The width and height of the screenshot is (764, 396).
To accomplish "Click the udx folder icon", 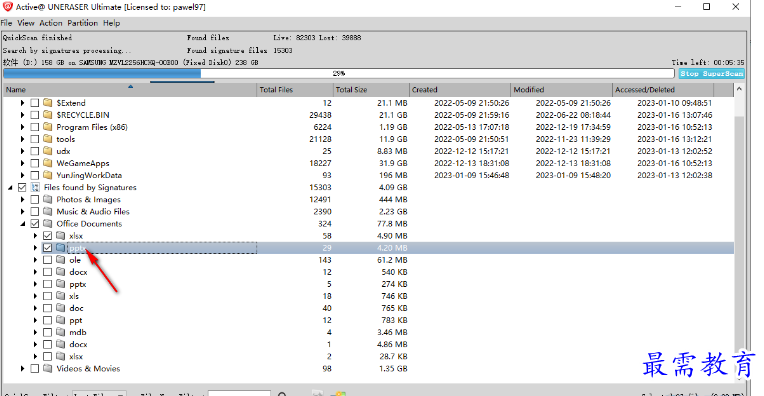I will click(47, 151).
